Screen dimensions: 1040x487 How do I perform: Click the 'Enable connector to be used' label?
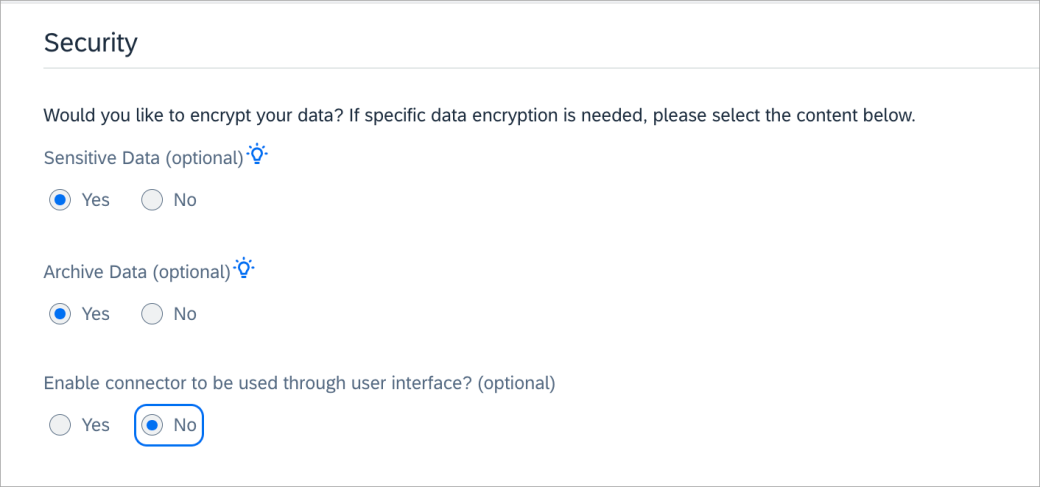pyautogui.click(x=299, y=383)
